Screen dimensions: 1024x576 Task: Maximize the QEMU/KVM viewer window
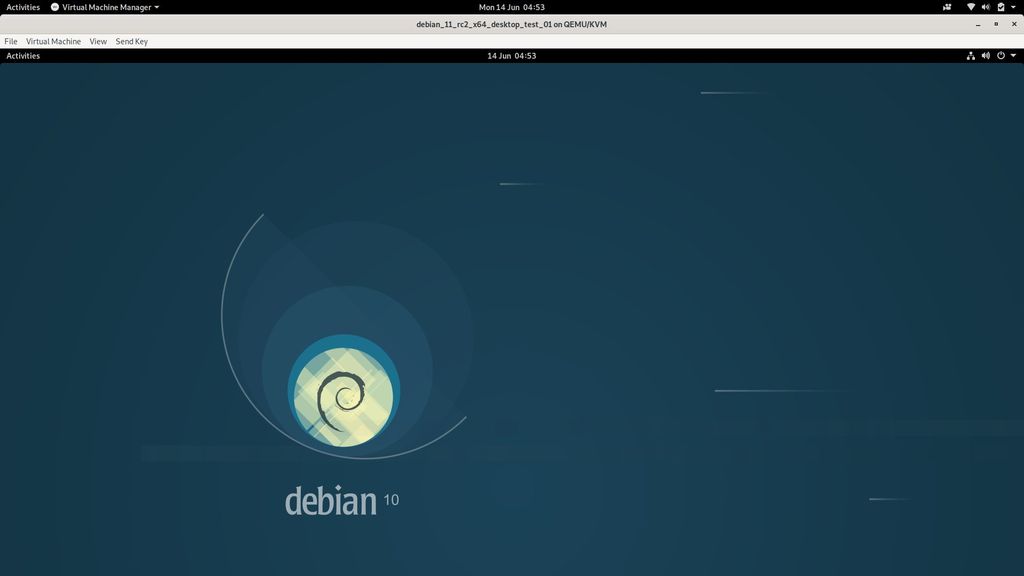tap(996, 24)
